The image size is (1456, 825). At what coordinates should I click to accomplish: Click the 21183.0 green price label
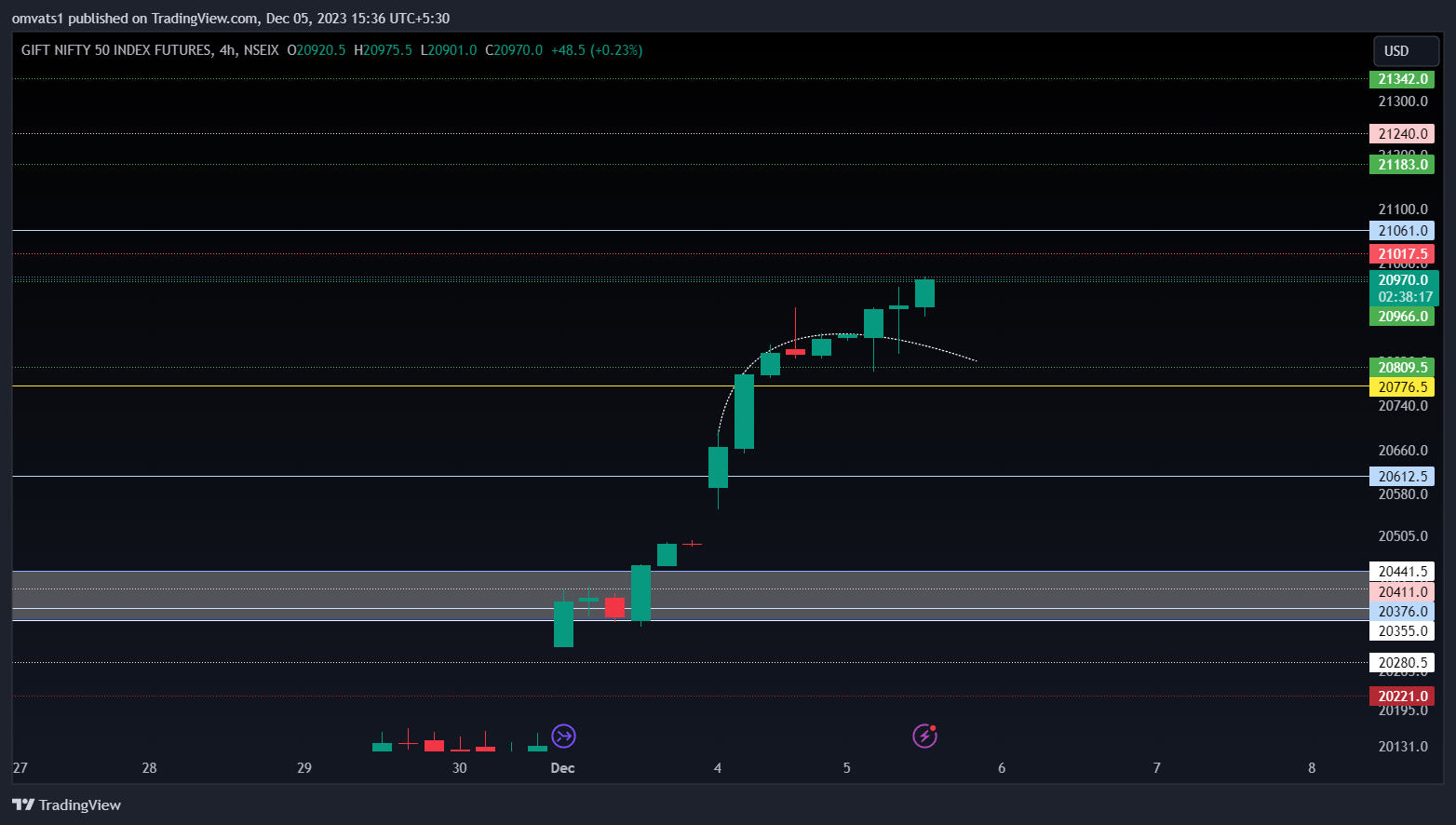click(x=1402, y=165)
